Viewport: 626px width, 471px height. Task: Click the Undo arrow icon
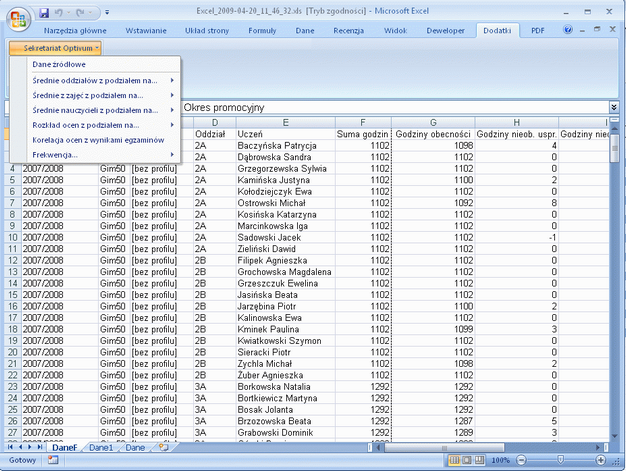click(x=59, y=13)
